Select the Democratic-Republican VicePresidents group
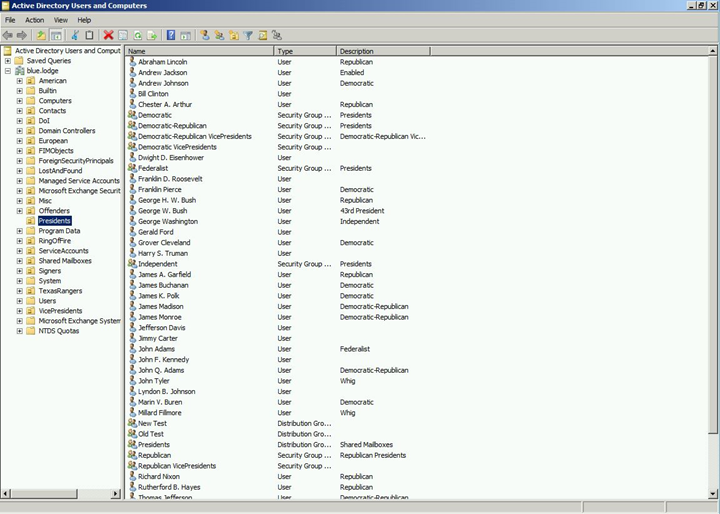This screenshot has width=720, height=514. [x=195, y=136]
